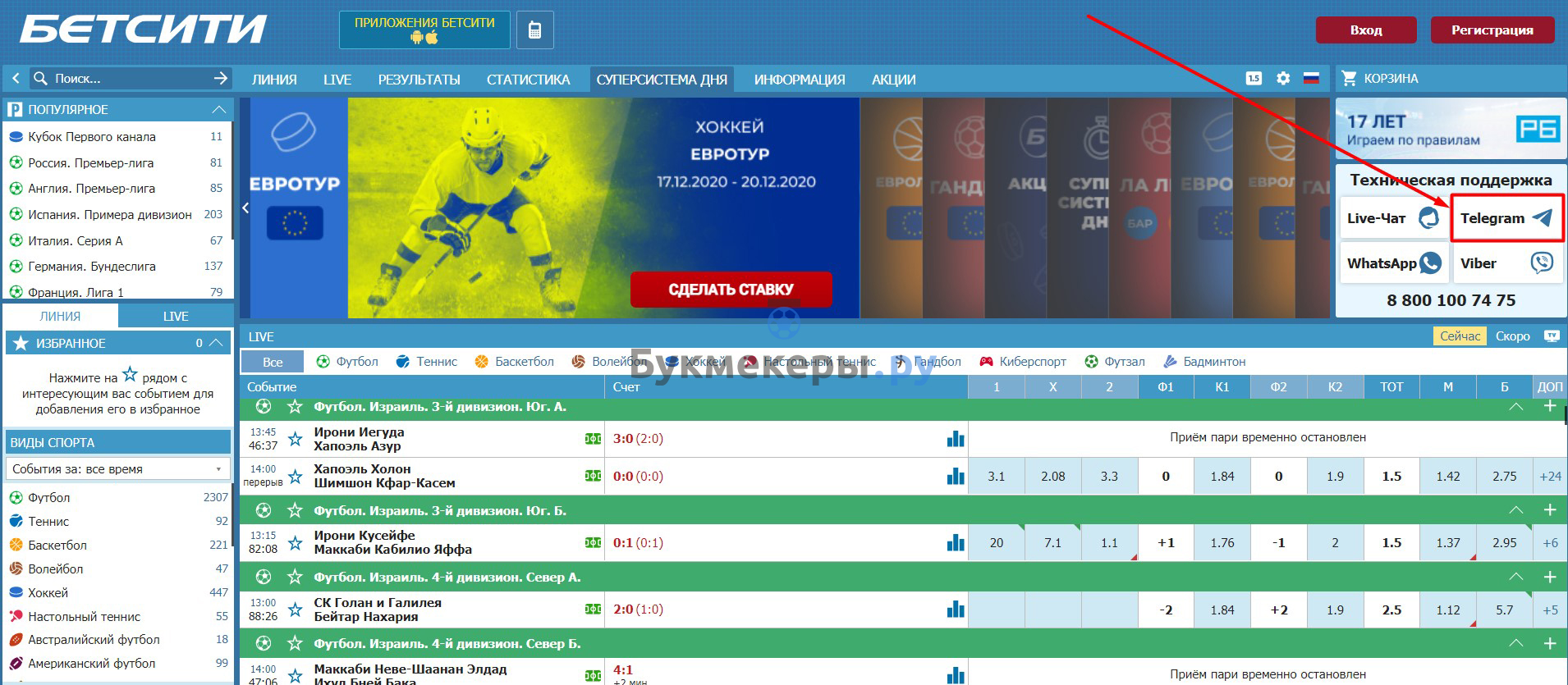Image resolution: width=1568 pixels, height=685 pixels.
Task: Open Live-Чат support
Action: pos(1393,218)
